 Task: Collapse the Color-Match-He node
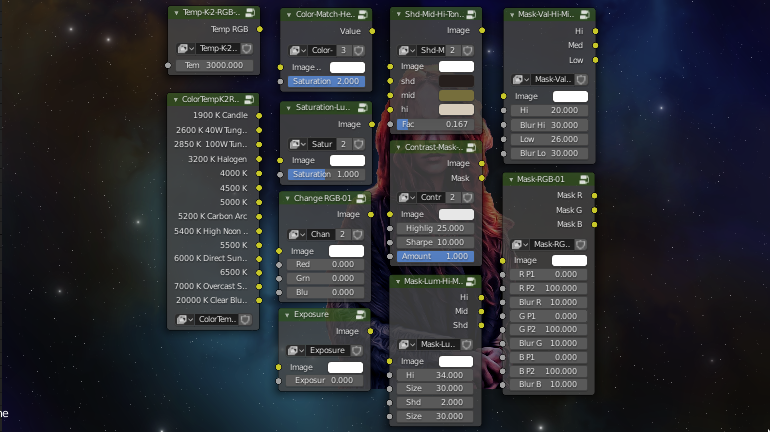[289, 14]
